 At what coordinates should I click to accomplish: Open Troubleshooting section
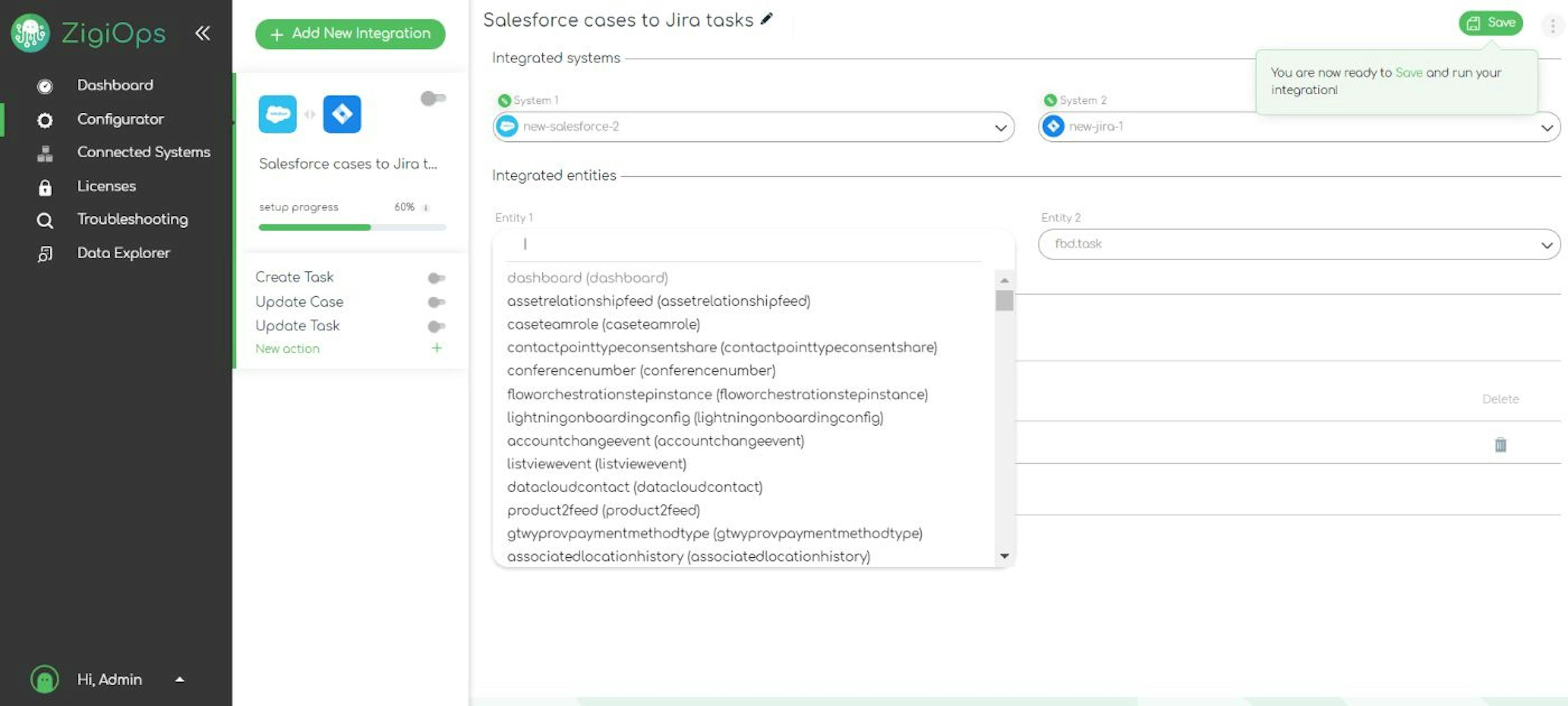tap(132, 219)
